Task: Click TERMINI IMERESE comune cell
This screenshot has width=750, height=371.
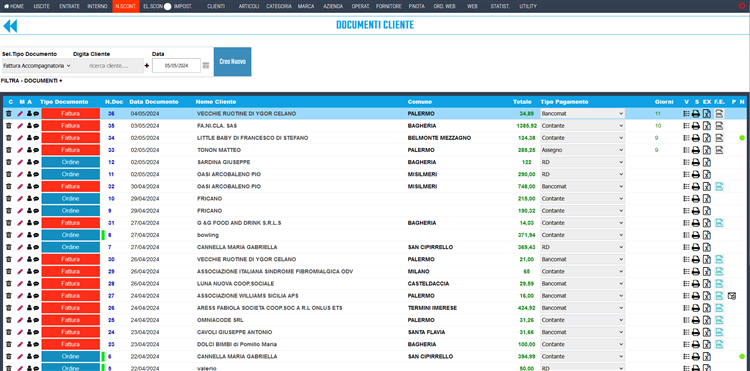Action: tap(432, 308)
